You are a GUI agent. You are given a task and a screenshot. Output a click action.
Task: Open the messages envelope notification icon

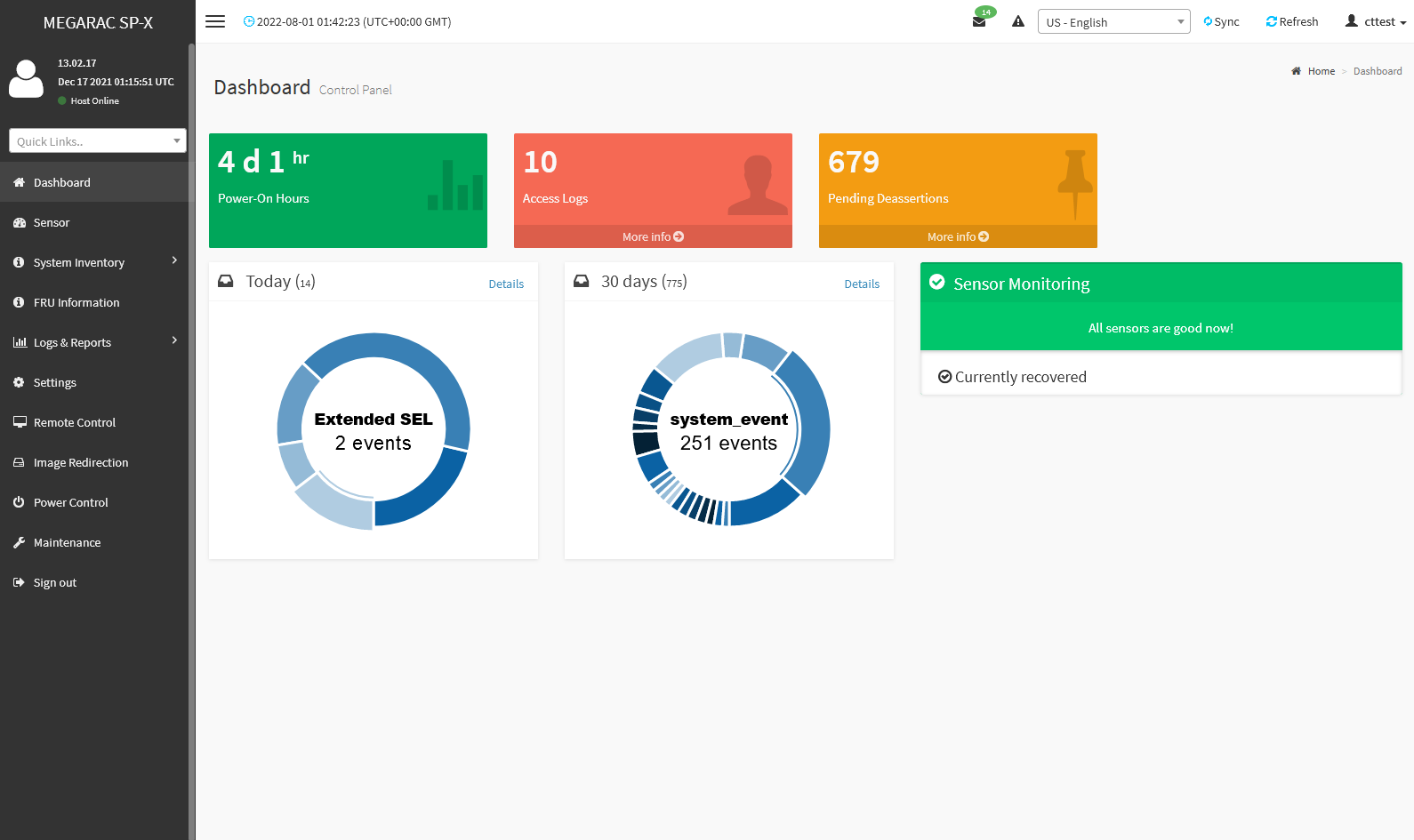pos(979,22)
